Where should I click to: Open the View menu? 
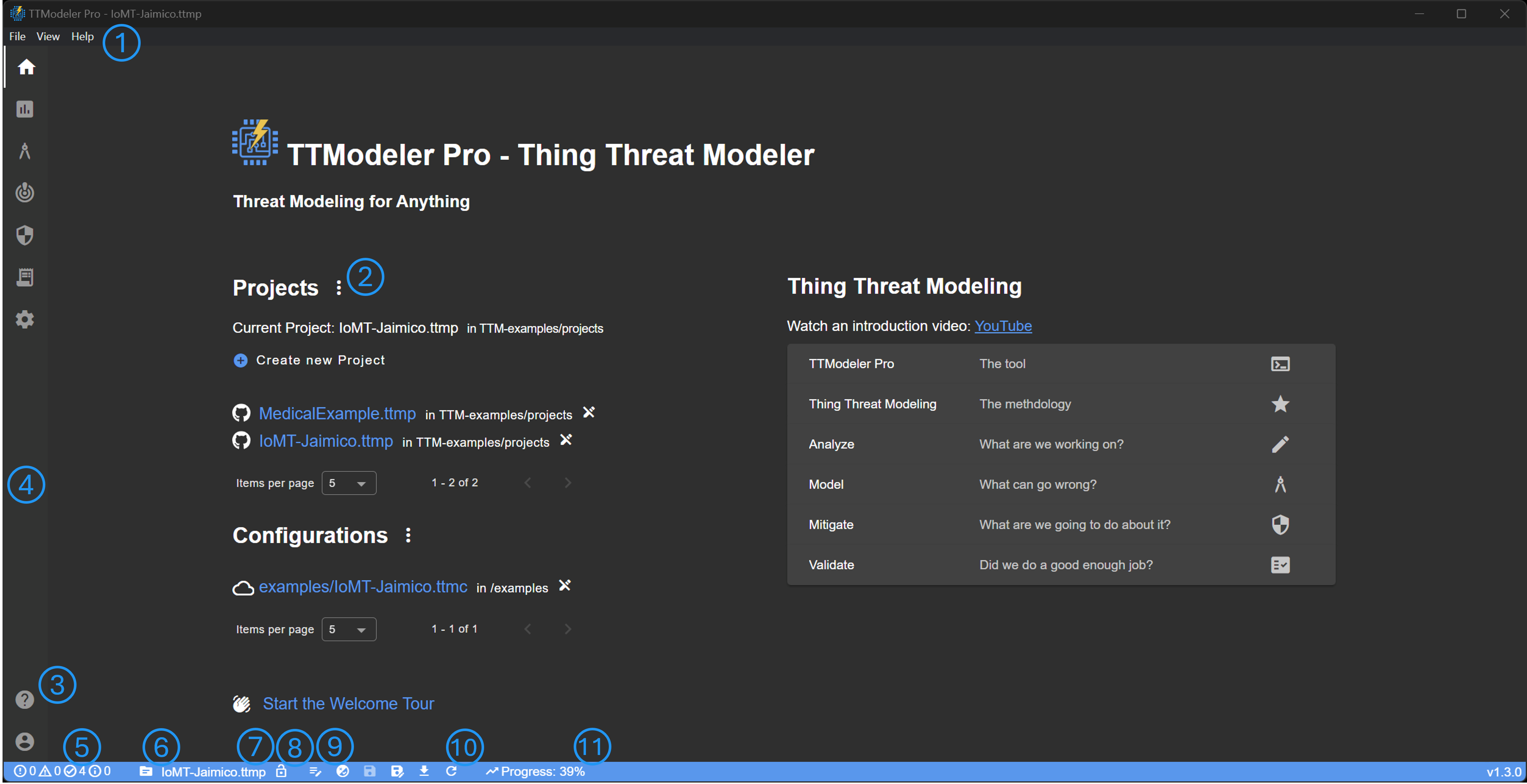coord(48,36)
